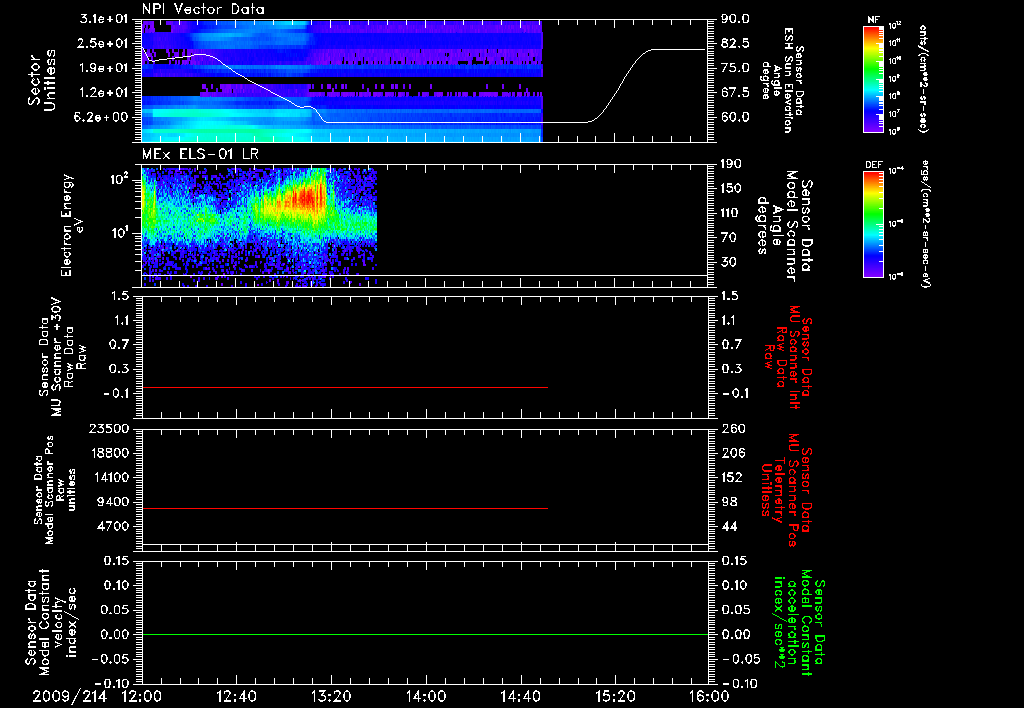The height and width of the screenshot is (708, 1024).
Task: Click the right 0.10 acceleration tick label
Action: [734, 585]
